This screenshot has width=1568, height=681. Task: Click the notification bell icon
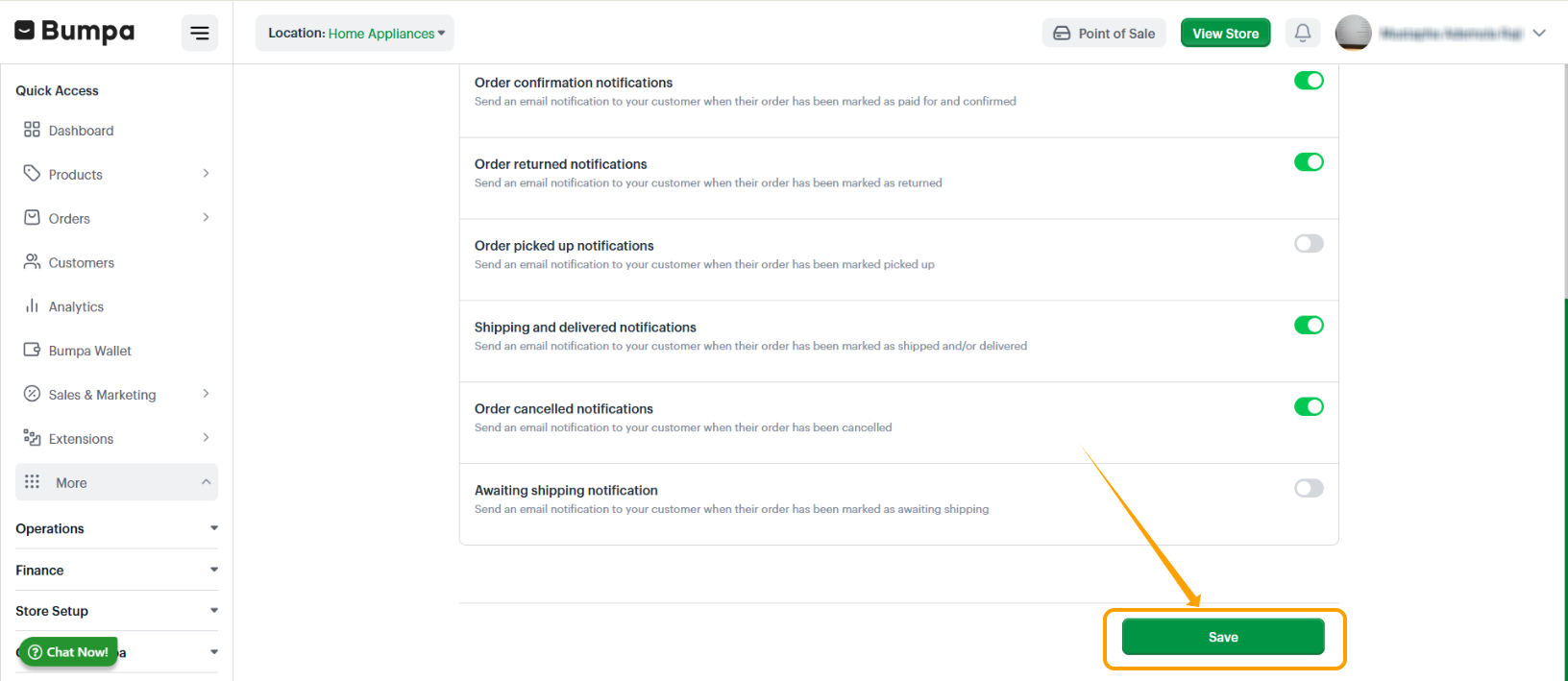[1303, 32]
